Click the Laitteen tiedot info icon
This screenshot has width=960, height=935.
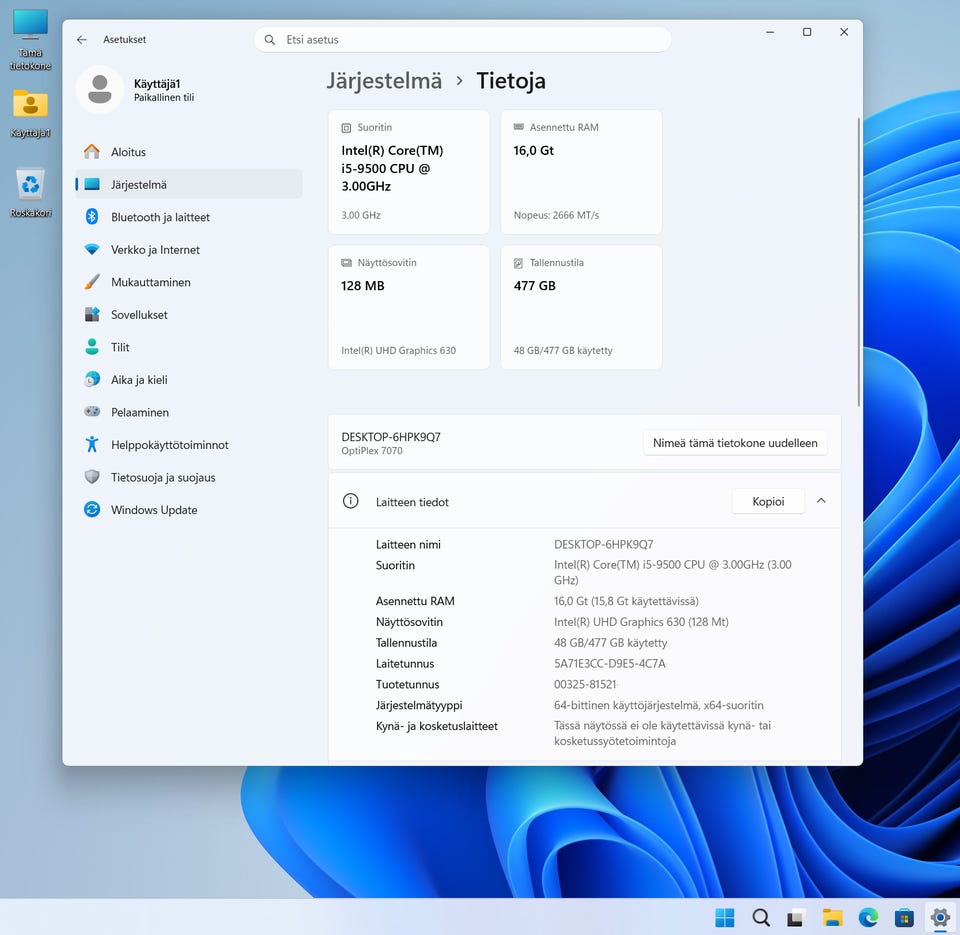point(351,501)
